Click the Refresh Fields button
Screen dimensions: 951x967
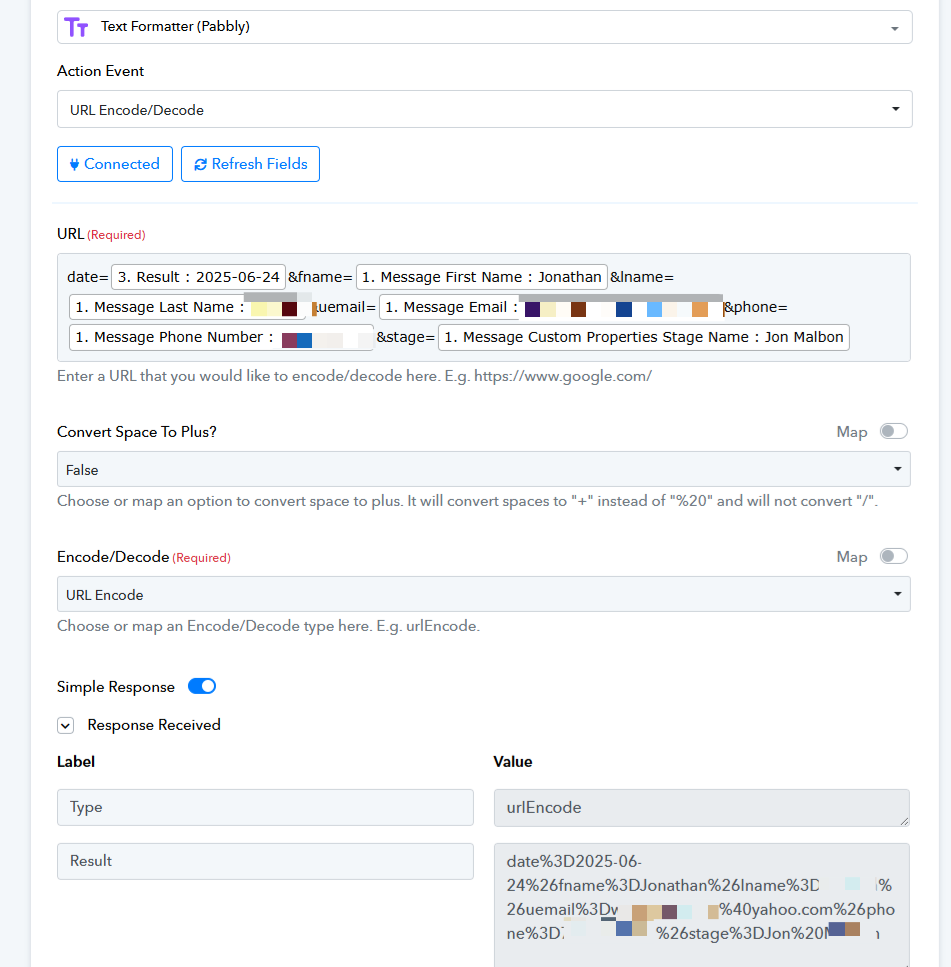click(250, 164)
